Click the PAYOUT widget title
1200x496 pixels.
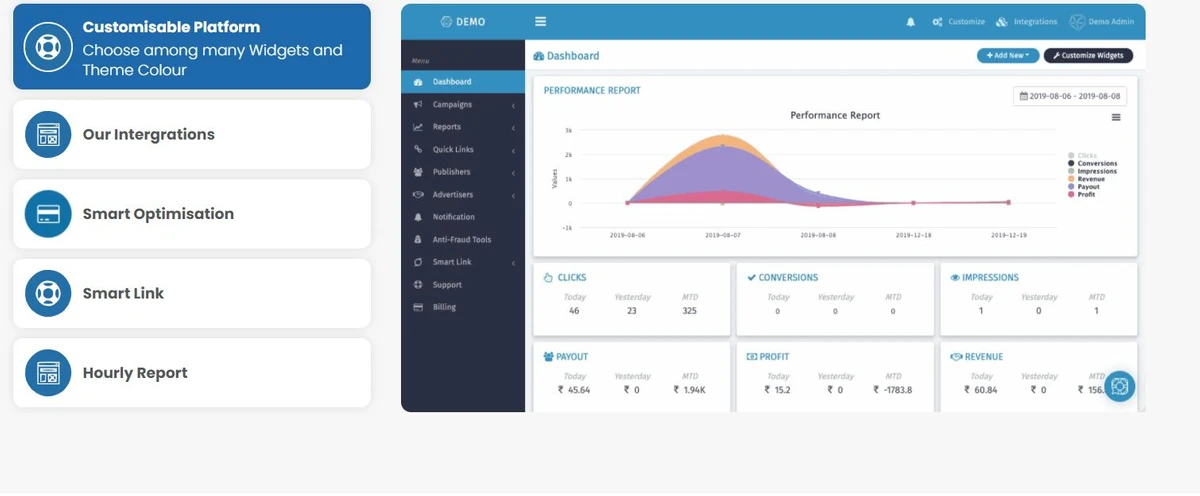(572, 357)
